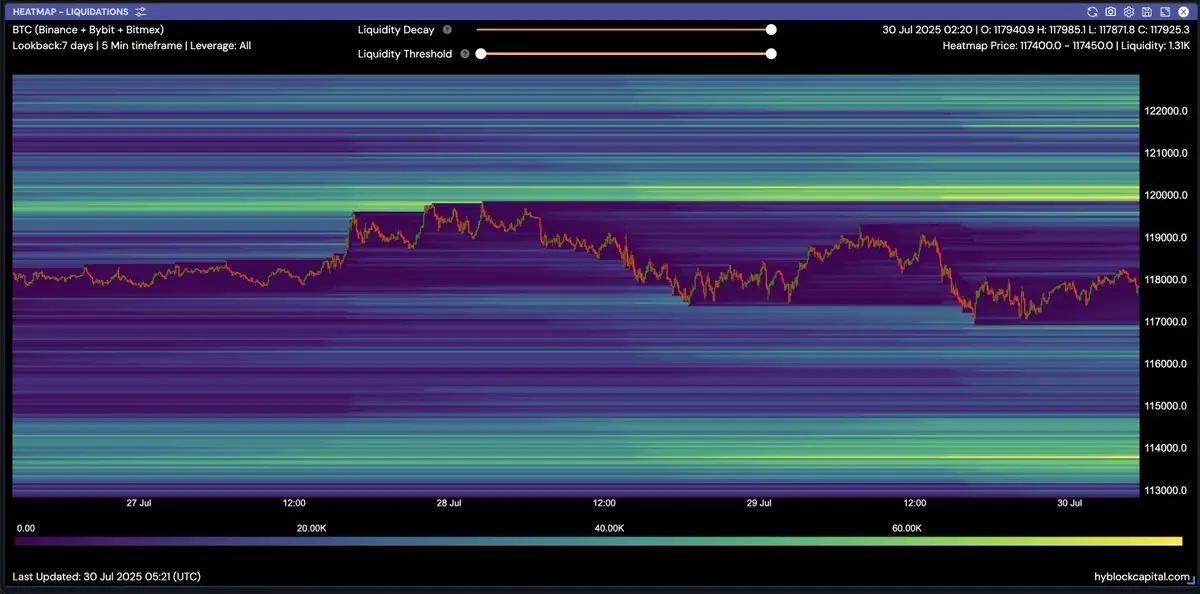Click the 60.00K legend value
The height and width of the screenshot is (594, 1200).
907,527
